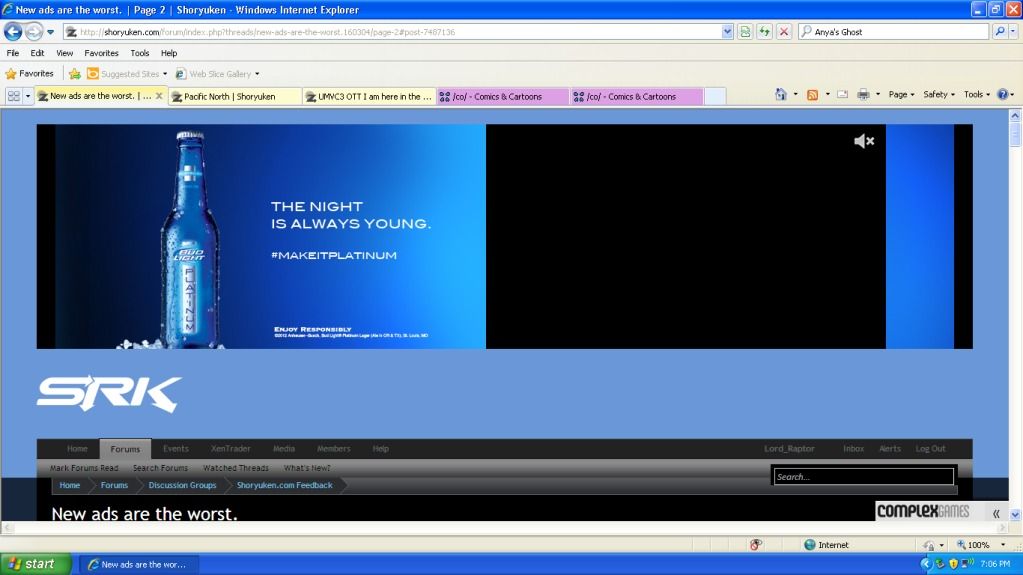Viewport: 1023px width, 575px height.
Task: Click the shoryuken.com address bar URL
Action: 267,32
